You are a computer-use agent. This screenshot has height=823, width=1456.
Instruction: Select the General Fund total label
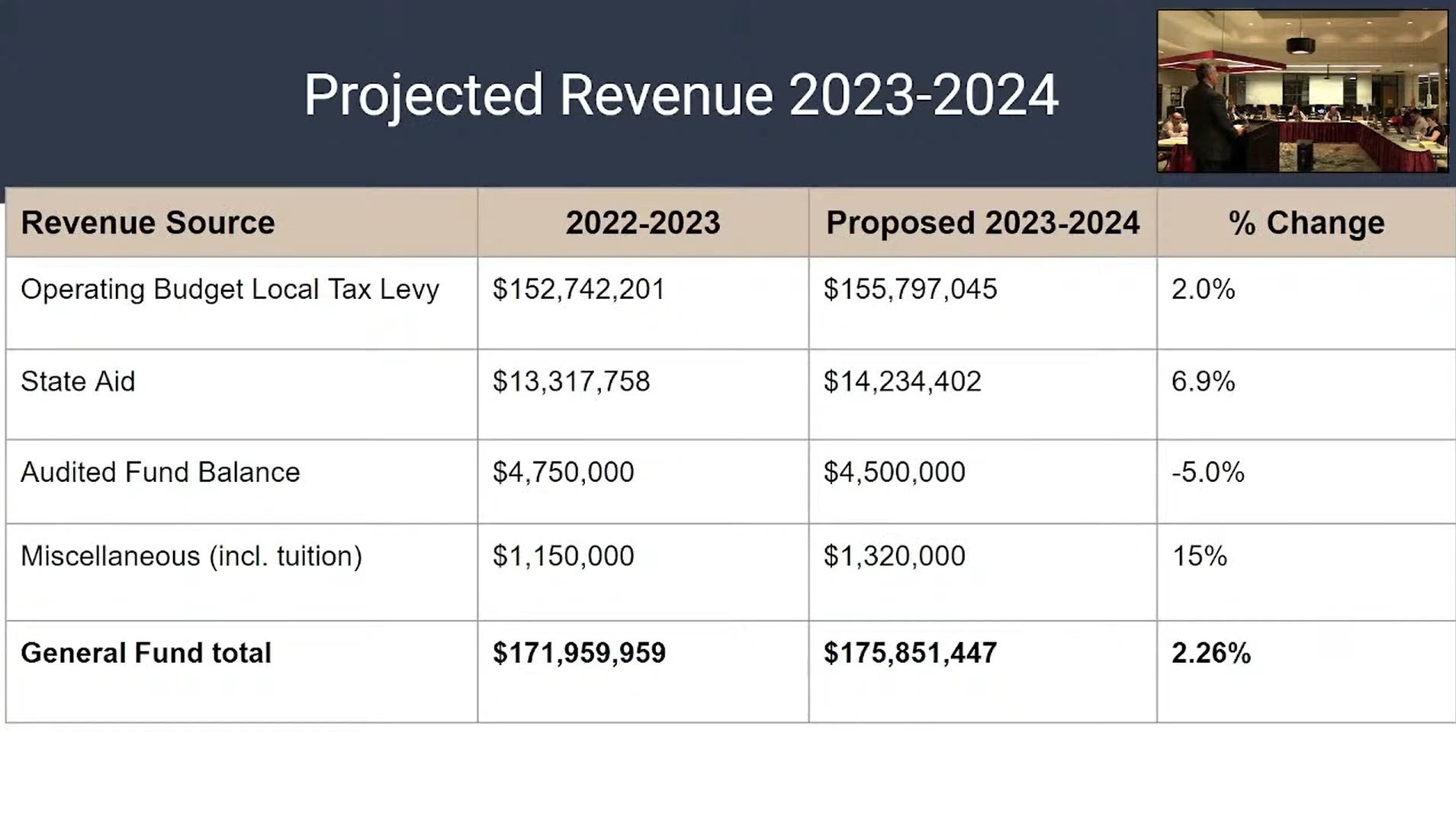pyautogui.click(x=146, y=653)
